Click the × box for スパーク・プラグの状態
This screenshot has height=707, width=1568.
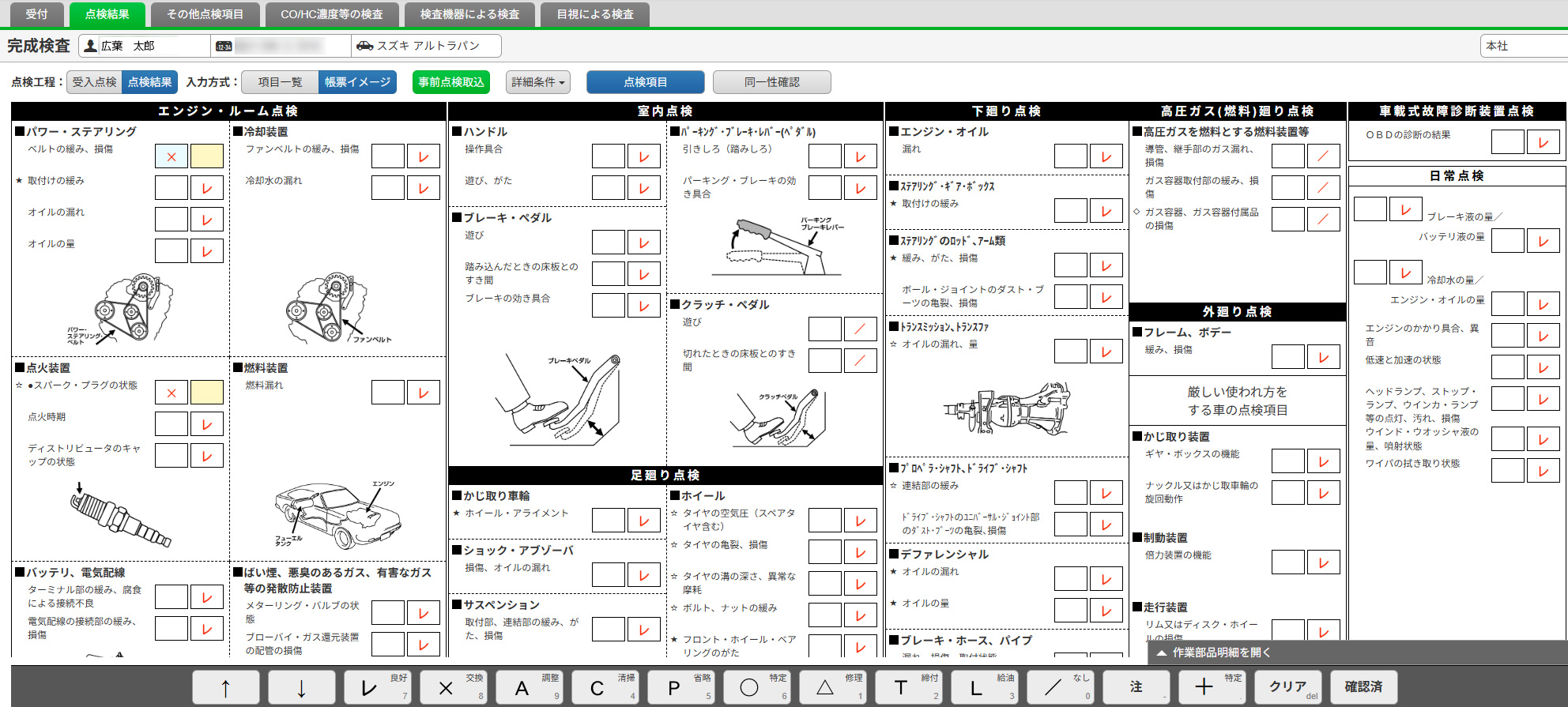click(171, 393)
